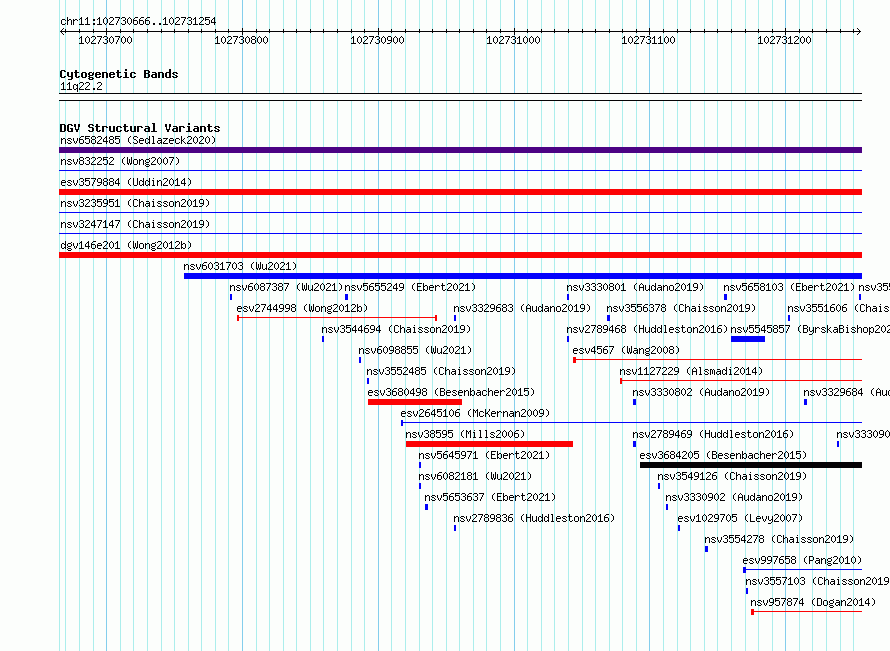
Task: Open the nsv2789836 (Huddleston2016) label
Action: 534,518
